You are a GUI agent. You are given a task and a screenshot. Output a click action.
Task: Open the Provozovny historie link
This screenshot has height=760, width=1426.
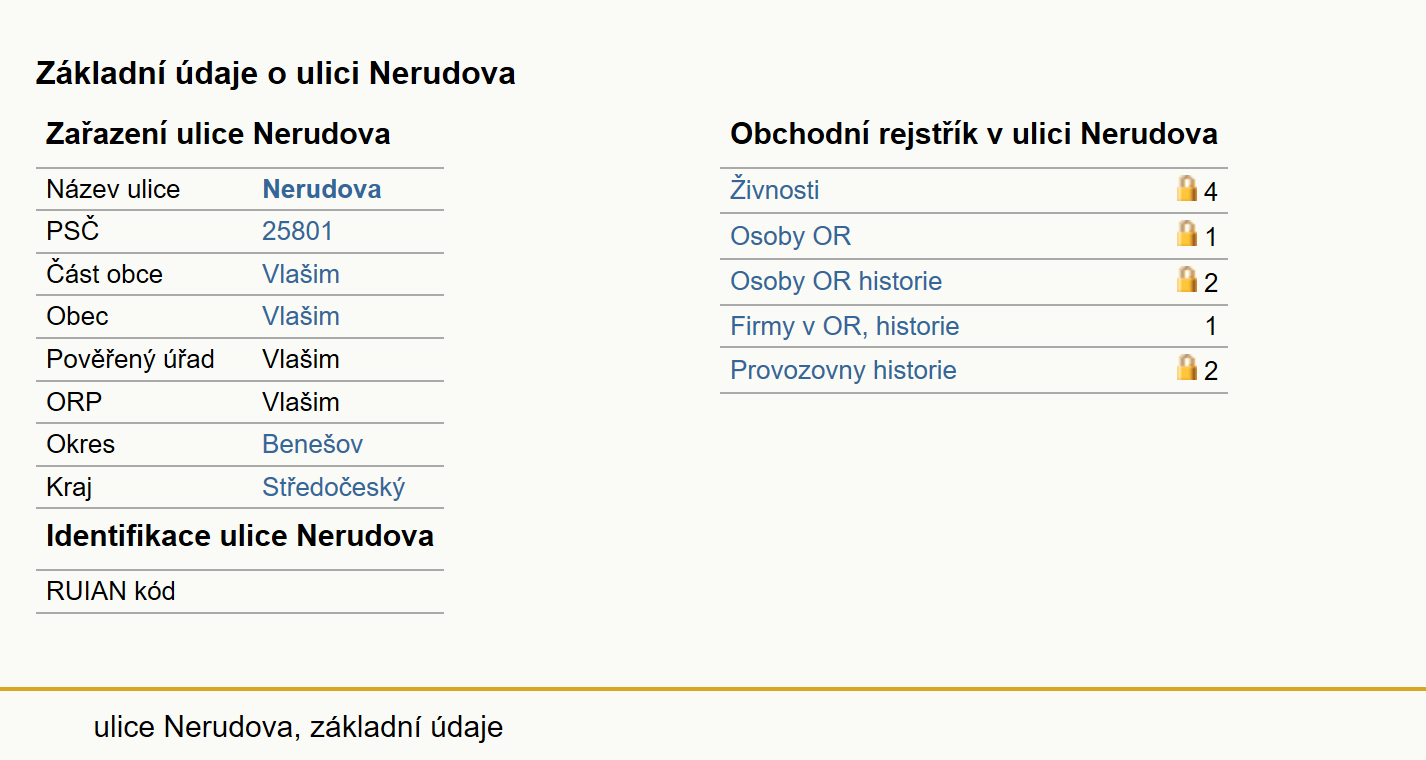843,370
